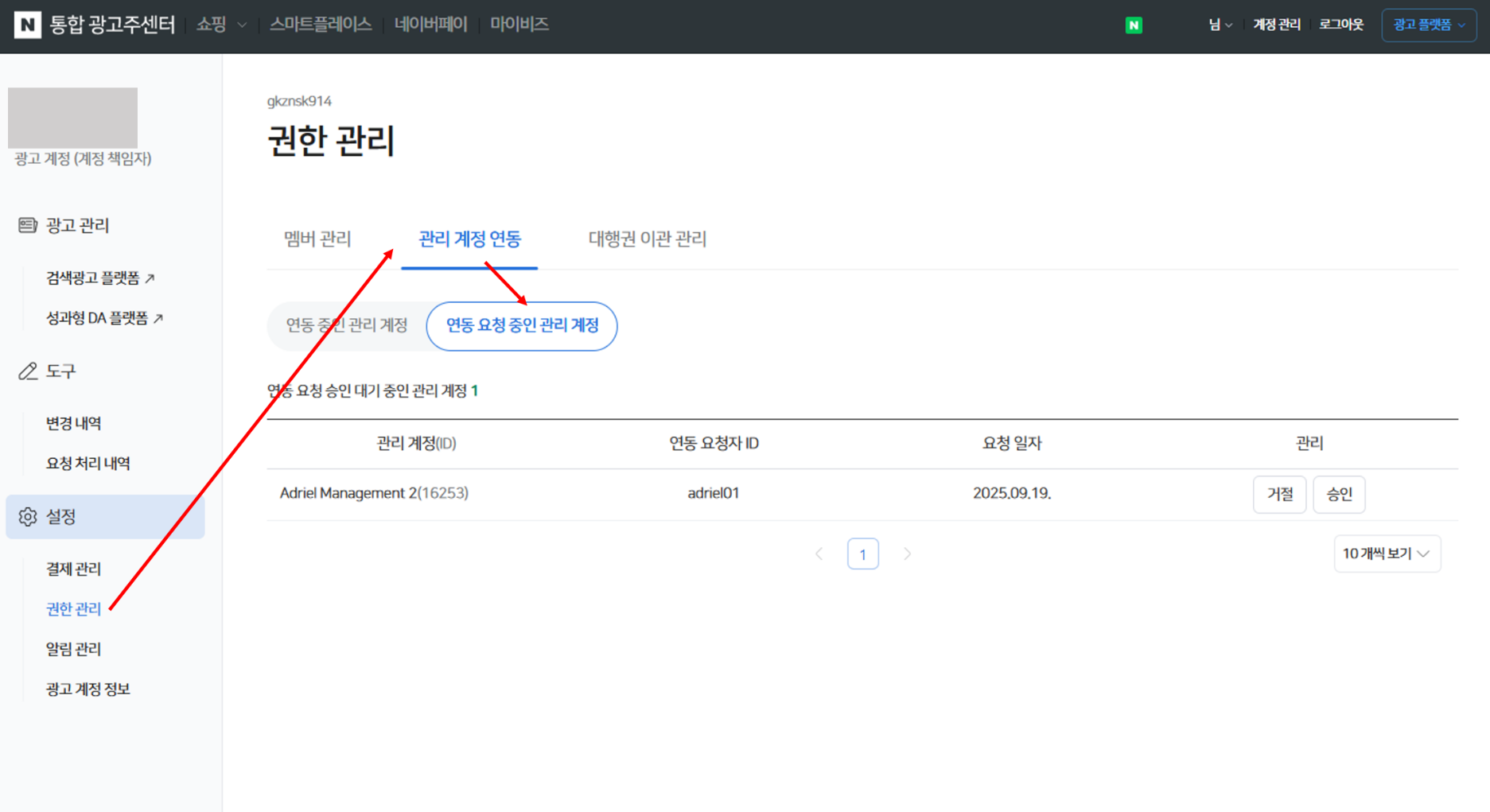Click the green Naver N badge icon
The width and height of the screenshot is (1490, 812).
coord(1134,25)
